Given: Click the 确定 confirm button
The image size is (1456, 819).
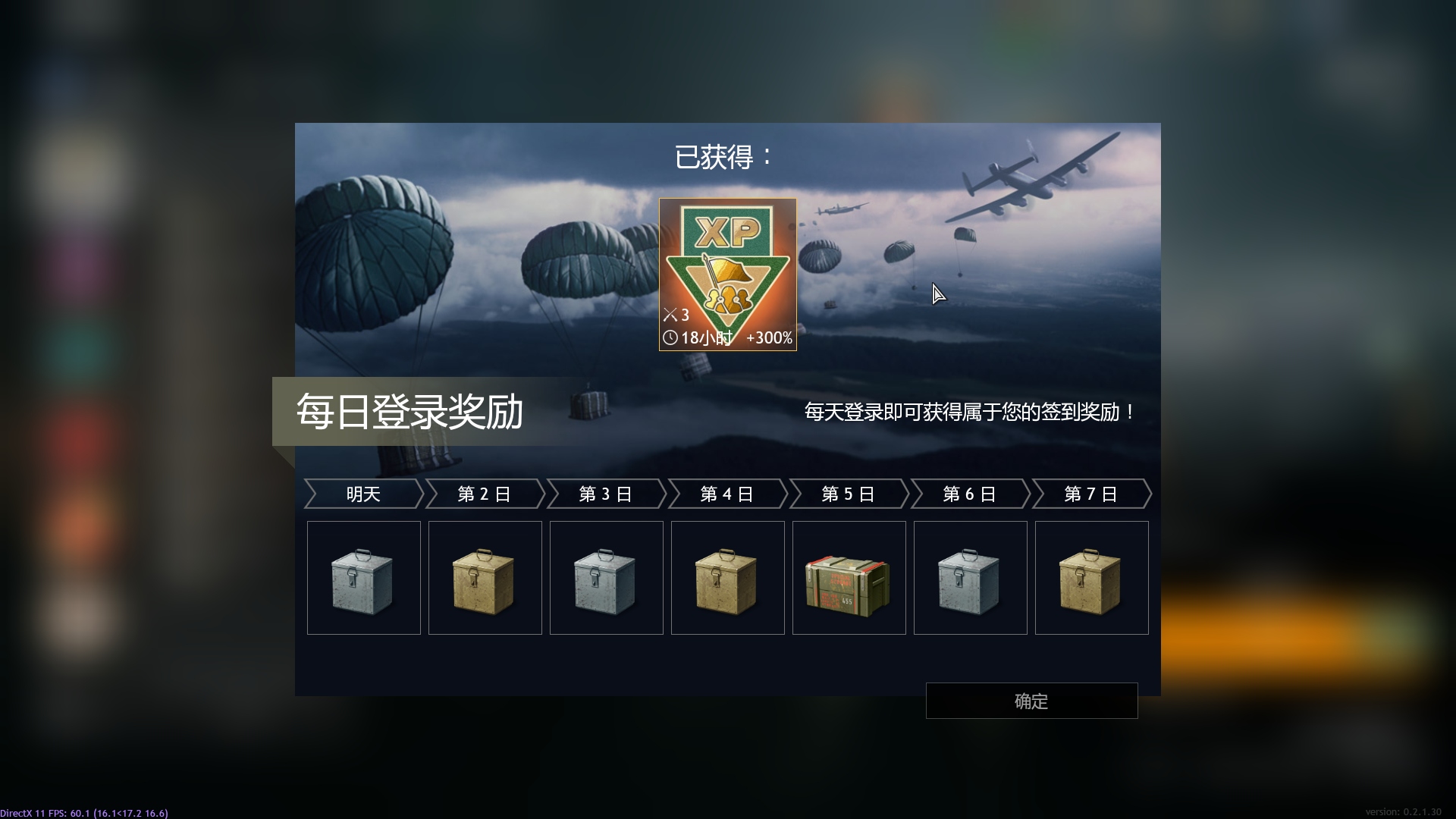Looking at the screenshot, I should point(1031,701).
